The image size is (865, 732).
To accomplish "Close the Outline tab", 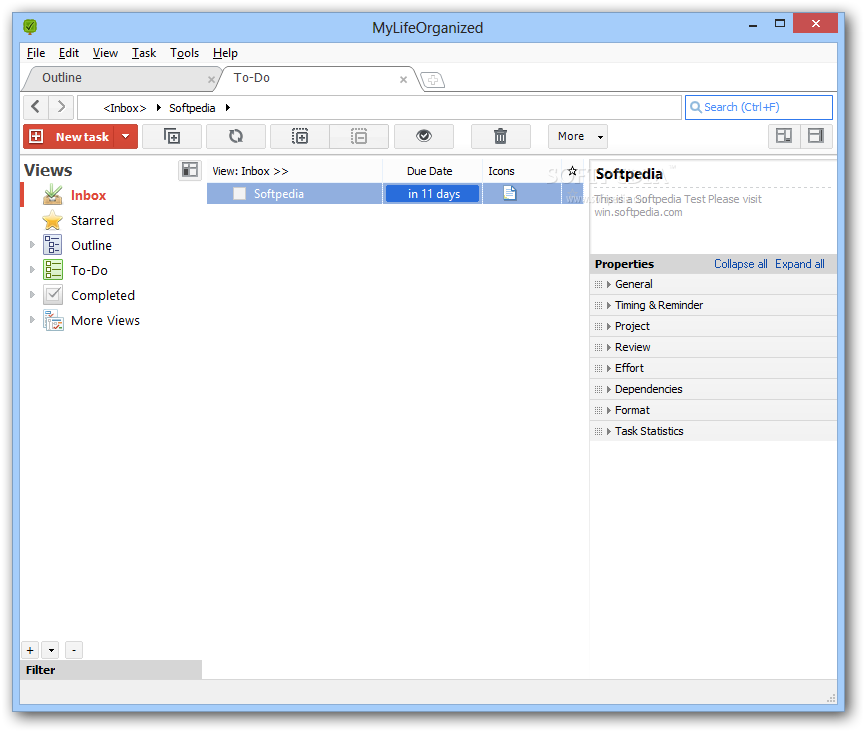I will pyautogui.click(x=211, y=79).
